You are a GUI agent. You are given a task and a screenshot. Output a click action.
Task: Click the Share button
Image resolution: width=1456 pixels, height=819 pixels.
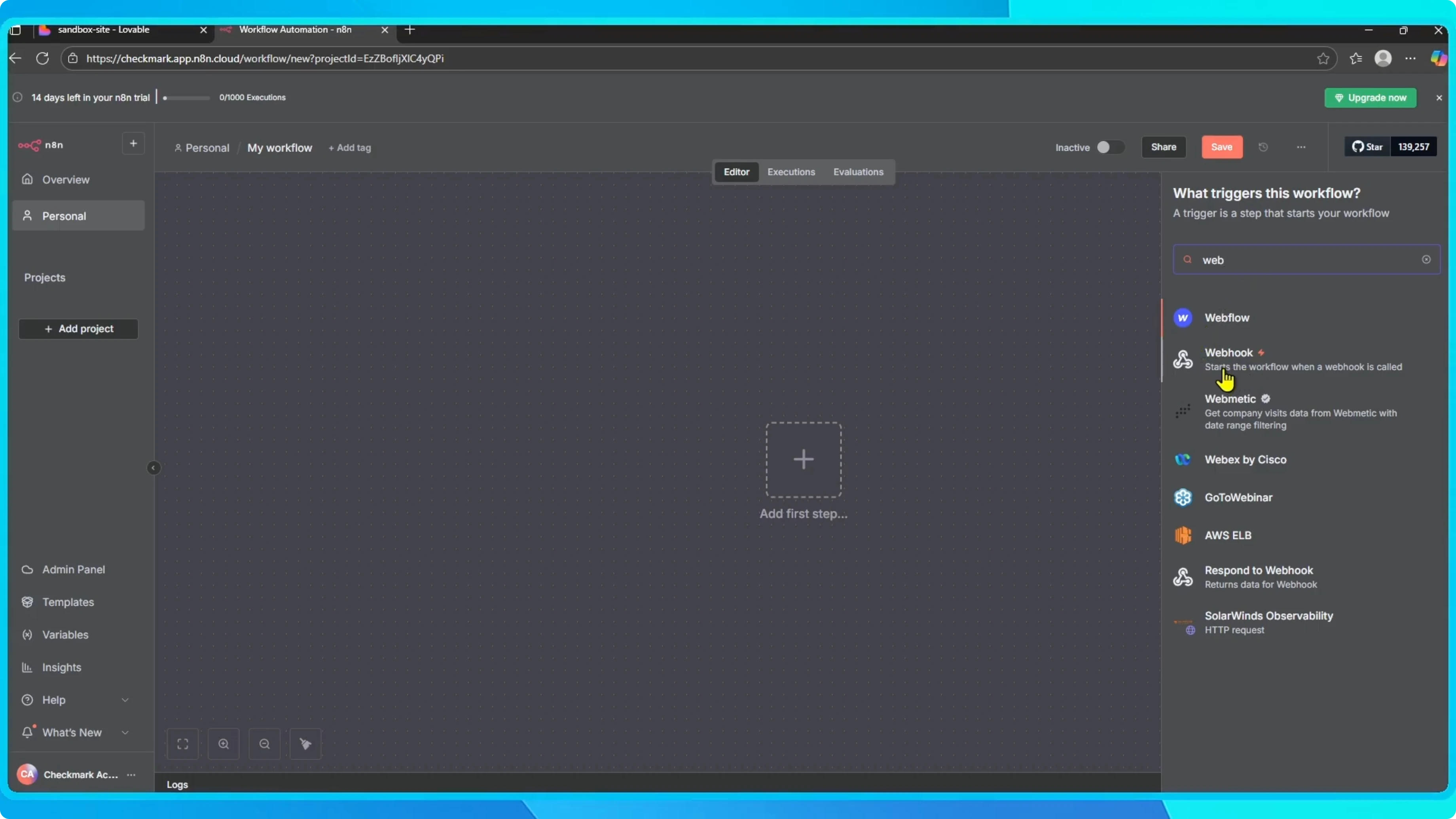click(x=1163, y=147)
